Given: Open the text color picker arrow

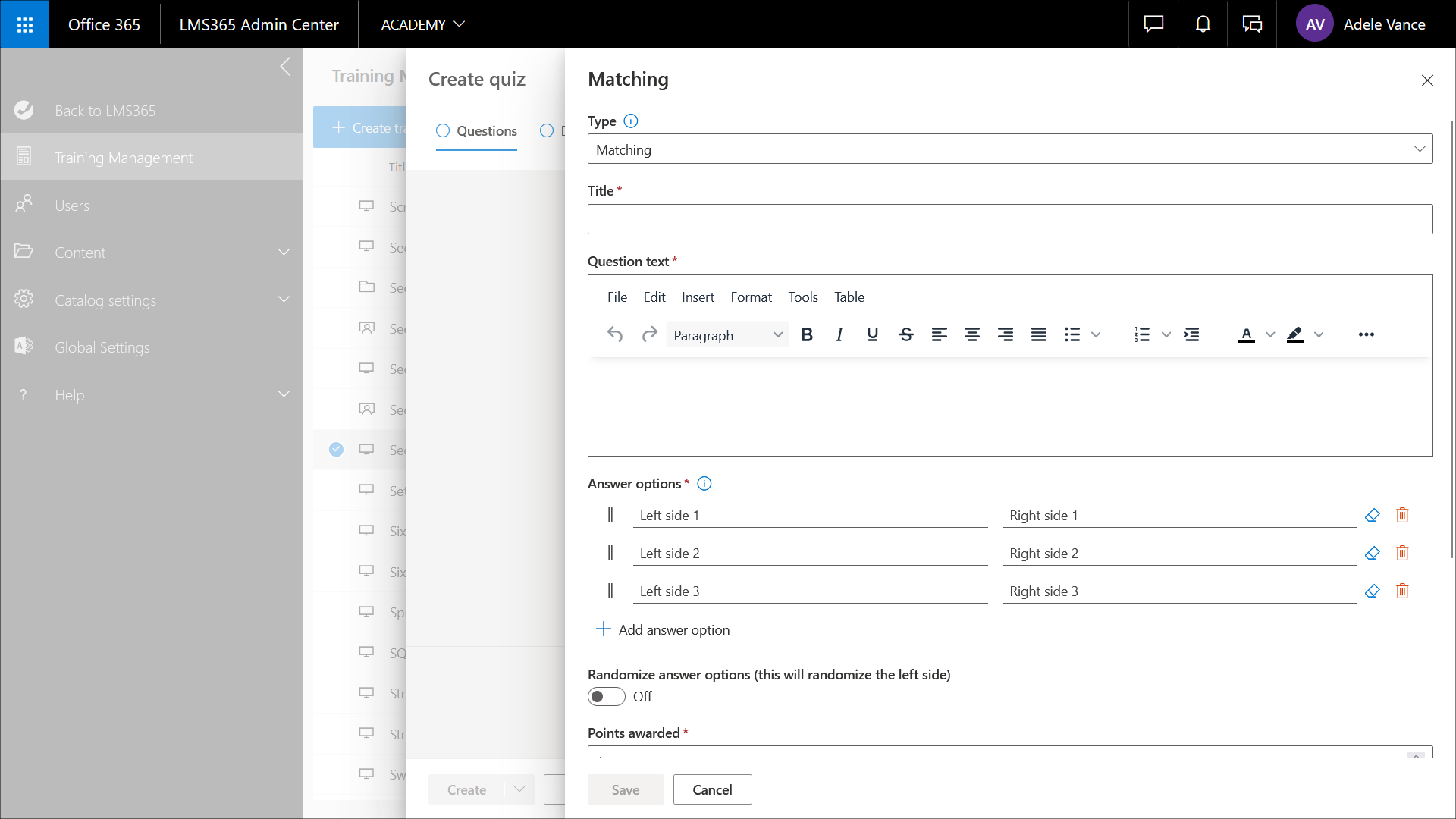Looking at the screenshot, I should click(x=1270, y=334).
